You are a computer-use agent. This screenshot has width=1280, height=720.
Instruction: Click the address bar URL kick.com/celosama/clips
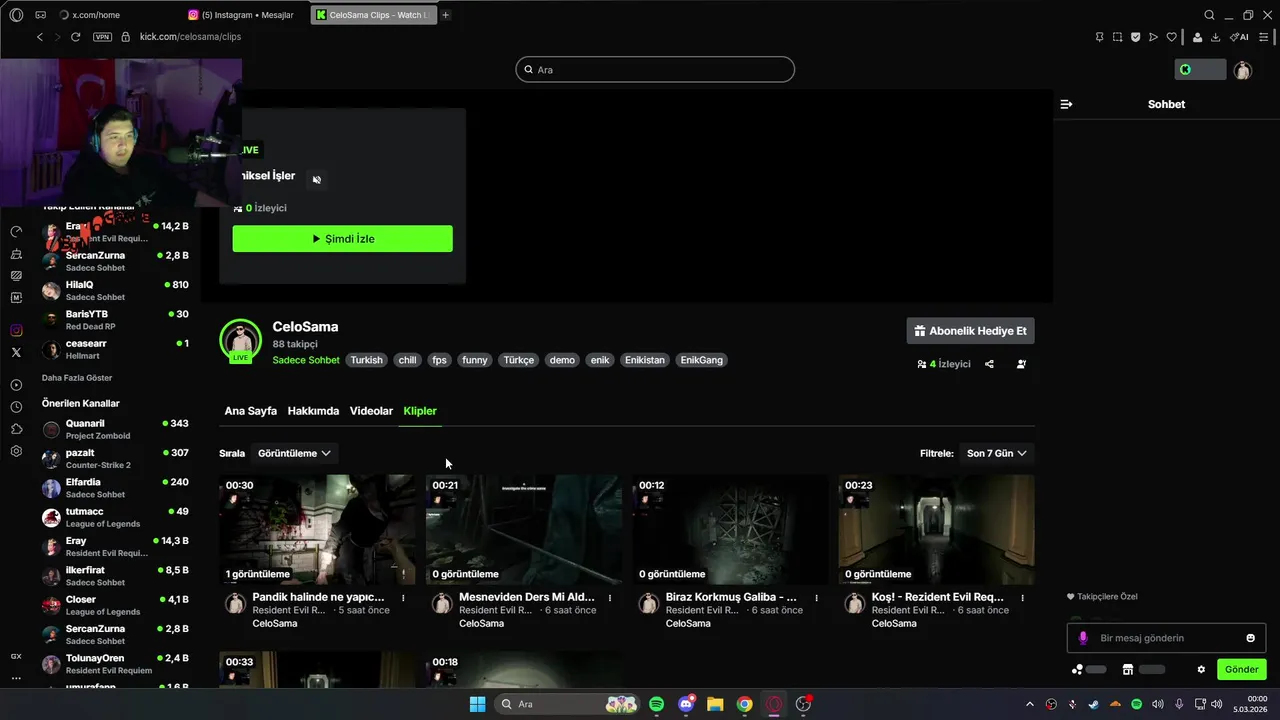pos(190,37)
